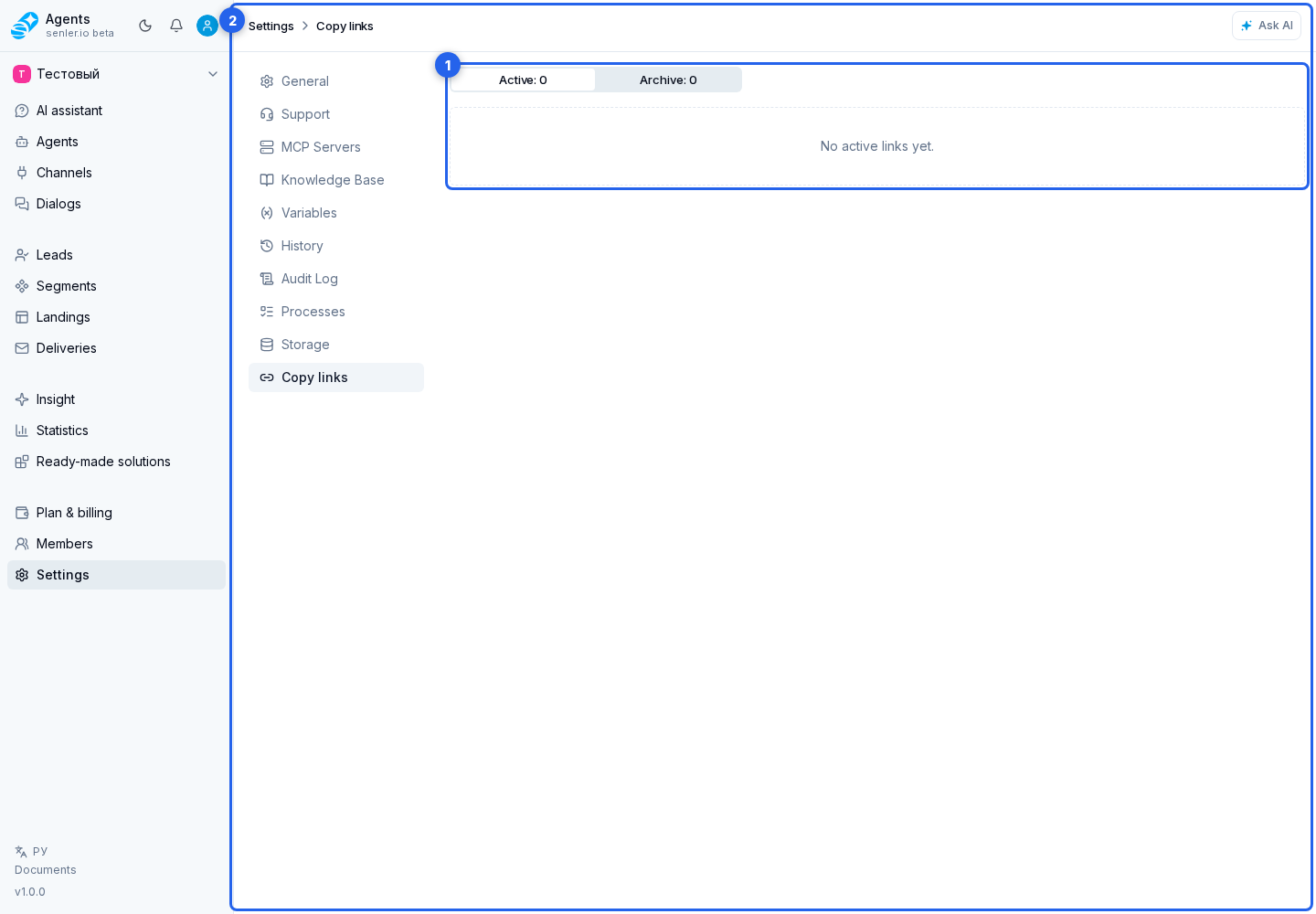Click the Copy links chain icon
1316x914 pixels.
click(267, 377)
